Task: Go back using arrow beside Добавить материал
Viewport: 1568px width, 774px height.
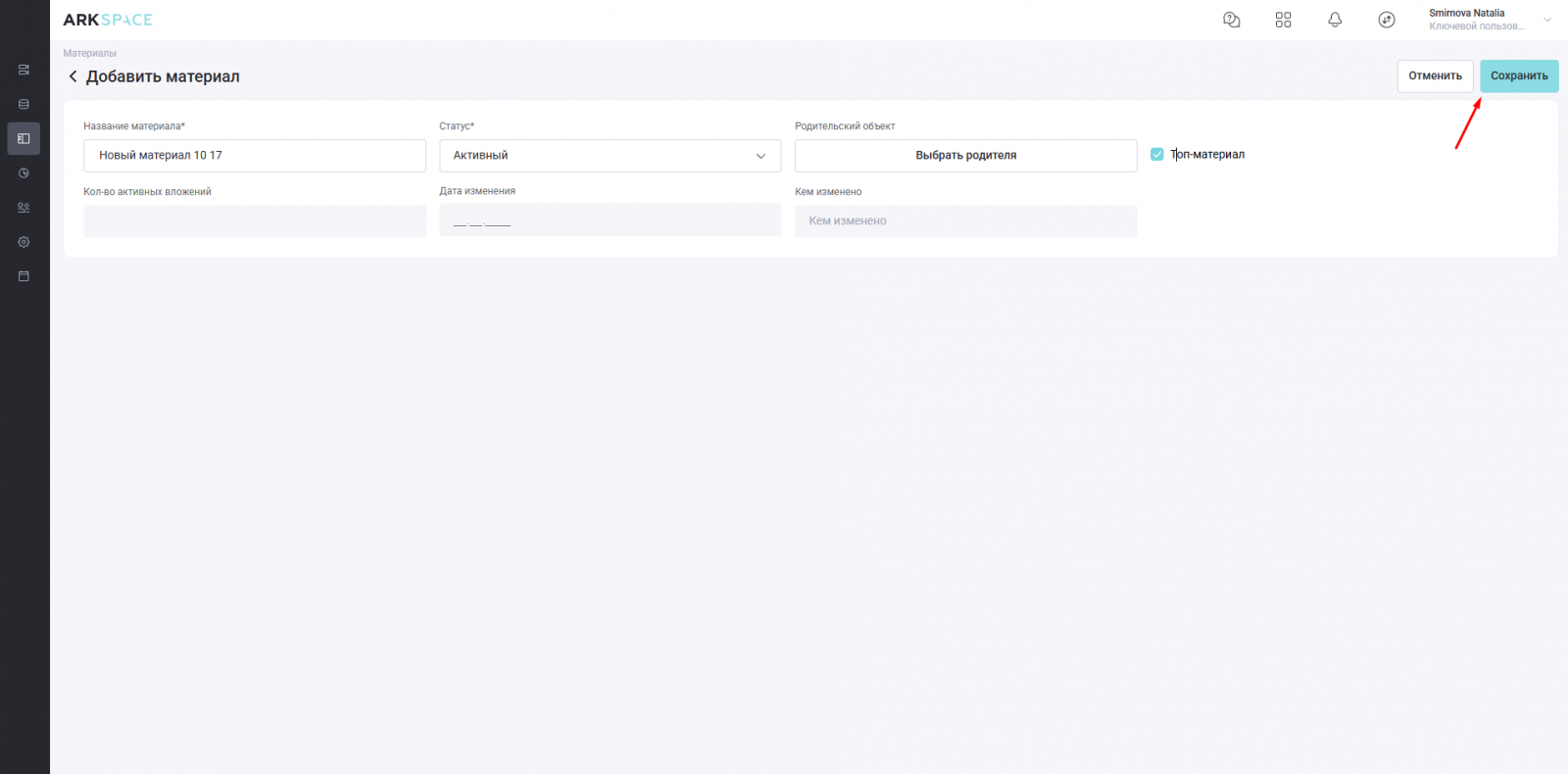Action: tap(73, 76)
